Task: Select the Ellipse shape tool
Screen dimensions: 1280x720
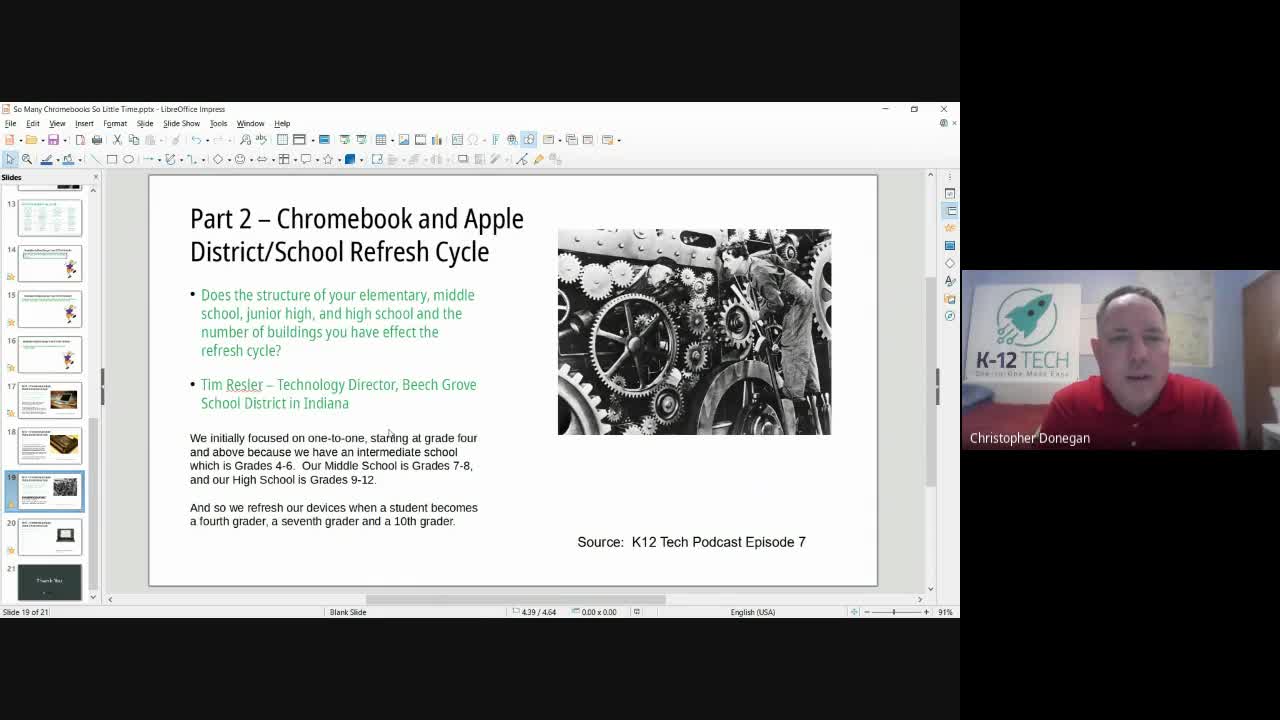Action: pyautogui.click(x=128, y=160)
